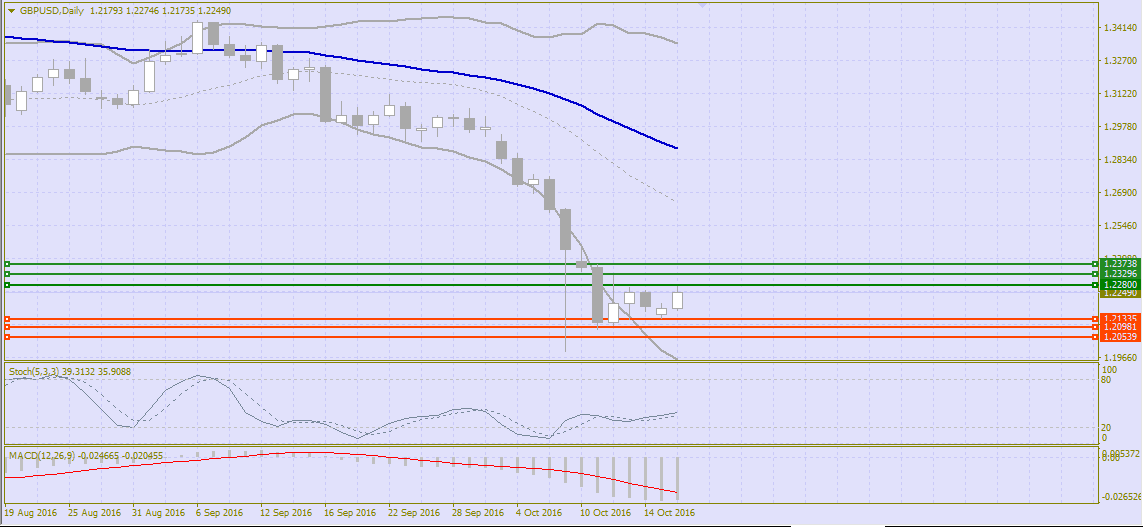The width and height of the screenshot is (1143, 527).
Task: Click the orange 1.20539 price label
Action: tap(1120, 337)
